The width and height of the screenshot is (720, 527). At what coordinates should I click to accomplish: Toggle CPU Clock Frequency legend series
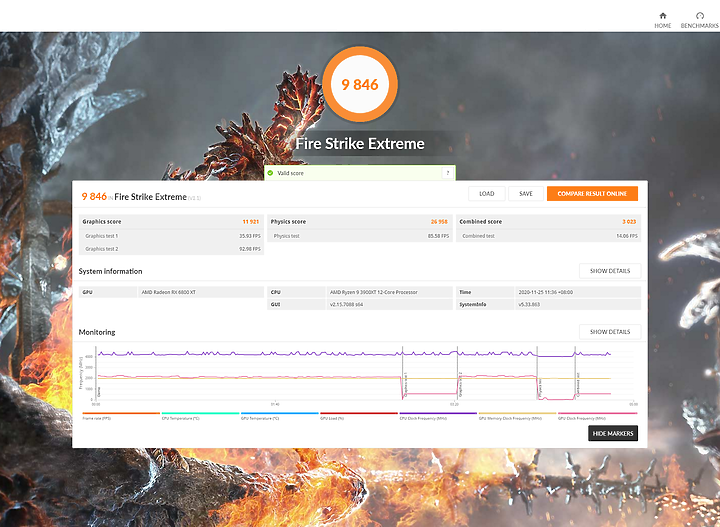coord(438,416)
